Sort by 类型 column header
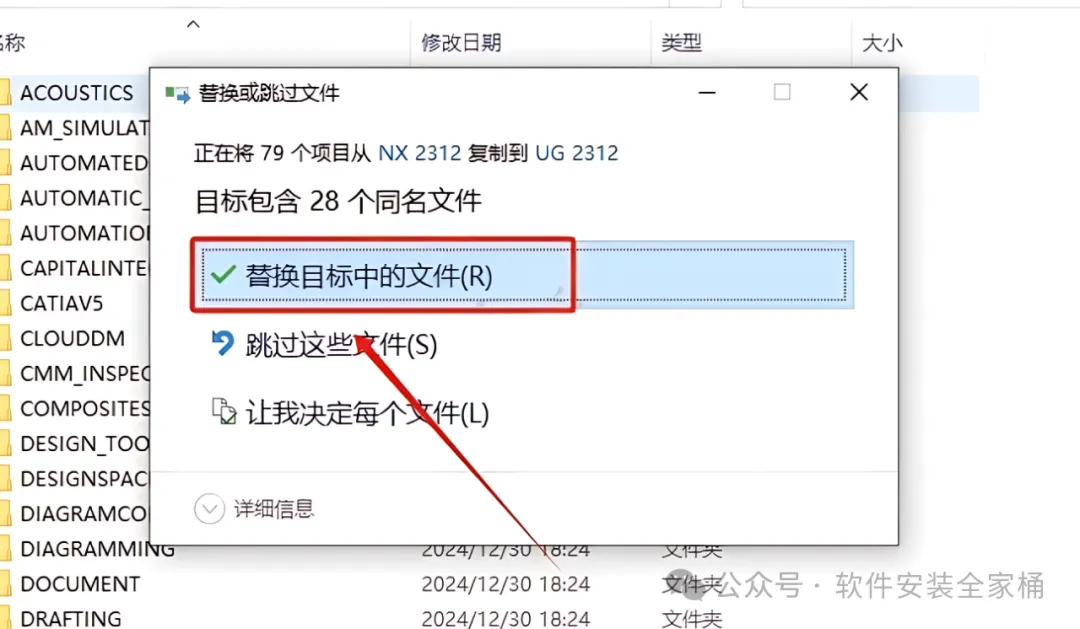This screenshot has width=1080, height=629. [681, 43]
